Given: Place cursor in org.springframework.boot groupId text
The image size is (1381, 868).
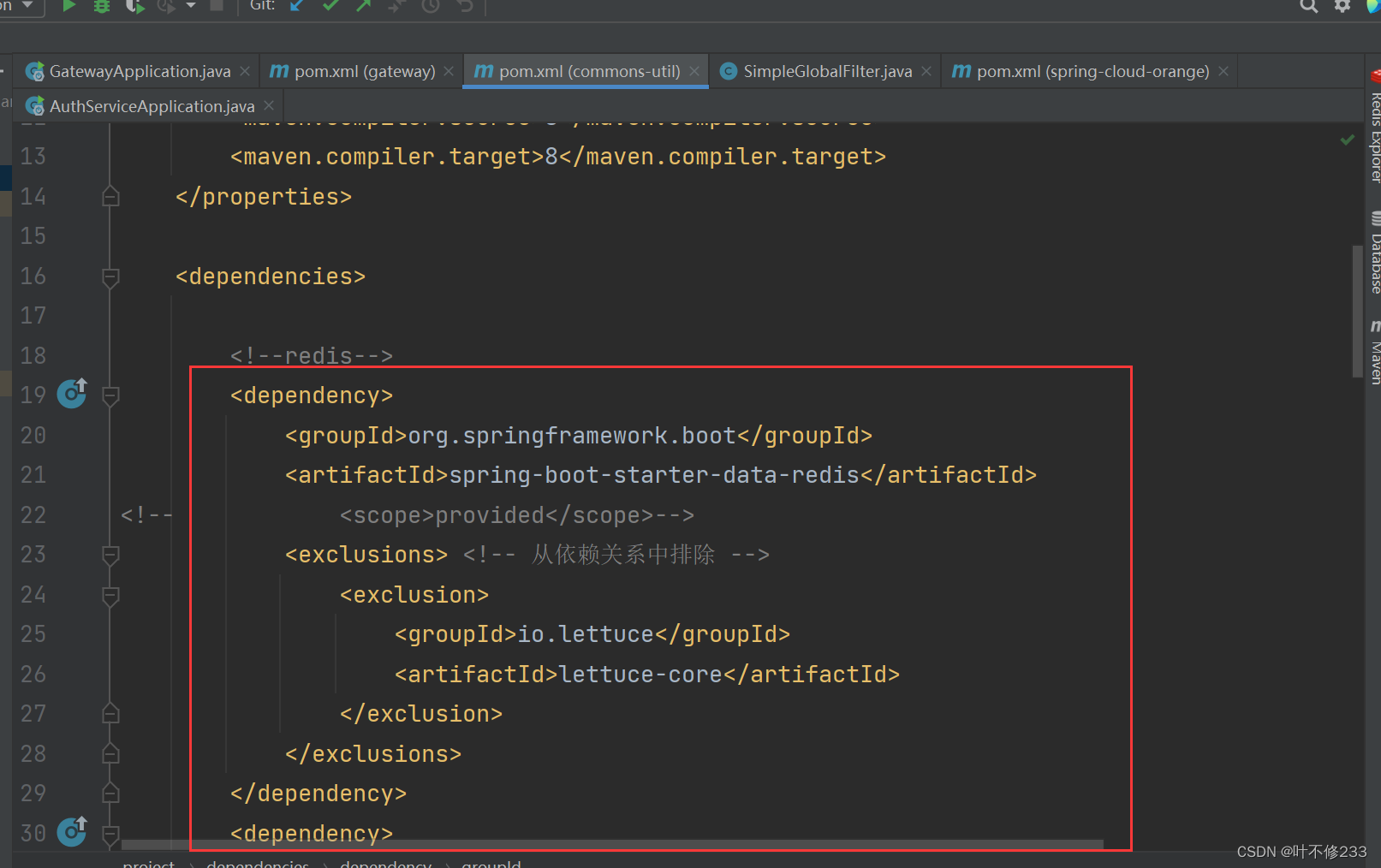Looking at the screenshot, I should [x=572, y=436].
